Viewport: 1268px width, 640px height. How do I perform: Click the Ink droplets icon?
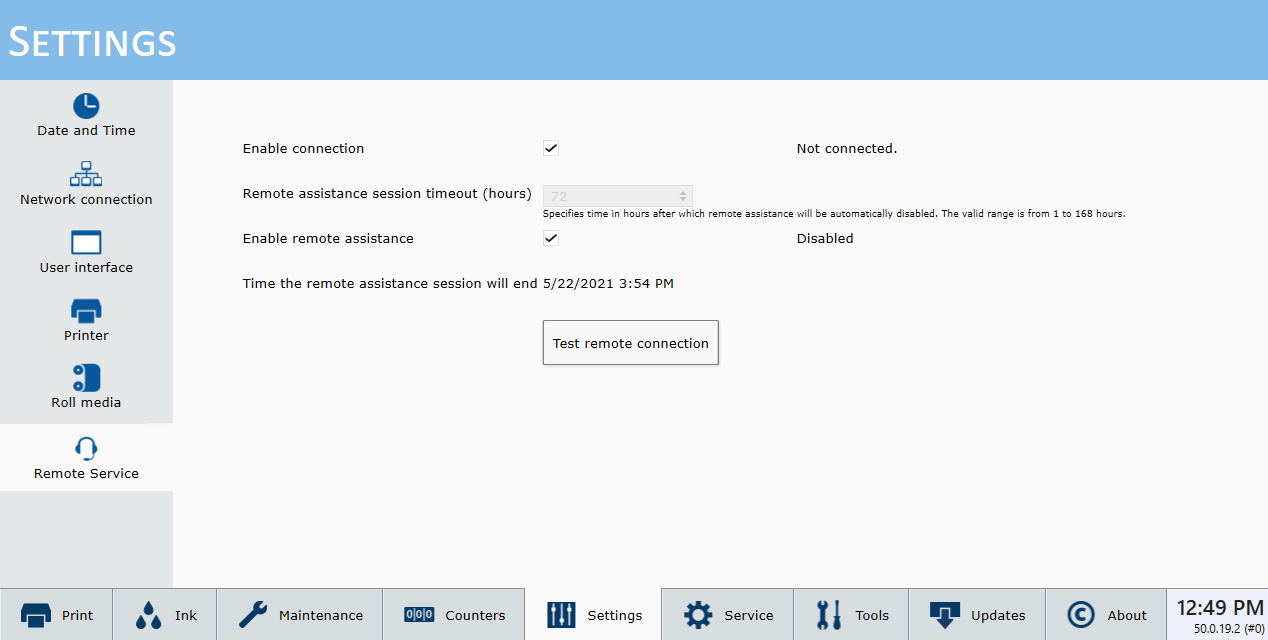149,615
